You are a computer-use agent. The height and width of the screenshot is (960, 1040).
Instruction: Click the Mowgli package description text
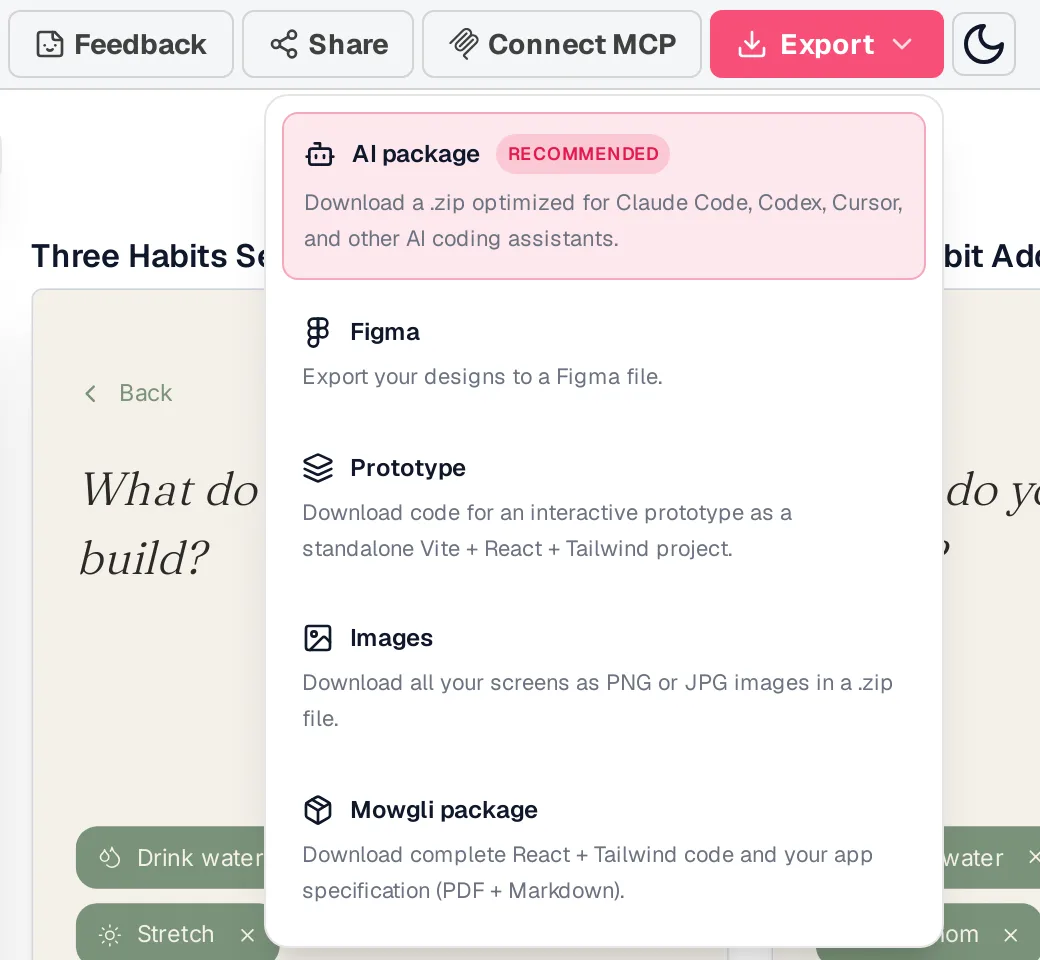pos(587,872)
